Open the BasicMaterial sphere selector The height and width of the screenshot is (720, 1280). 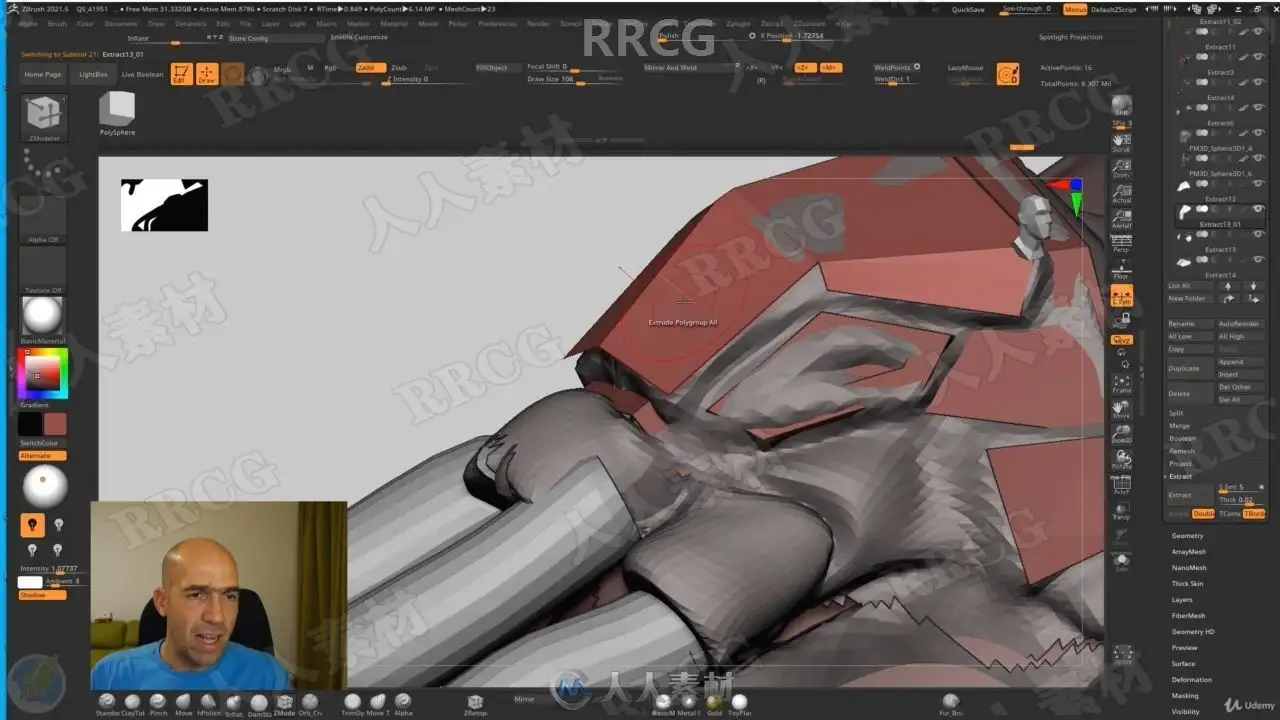(x=43, y=318)
